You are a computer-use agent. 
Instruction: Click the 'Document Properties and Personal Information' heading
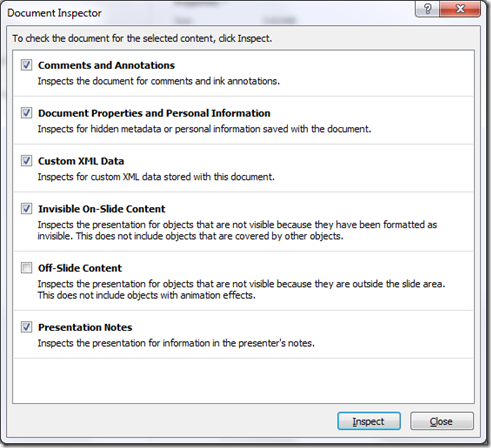click(x=154, y=113)
